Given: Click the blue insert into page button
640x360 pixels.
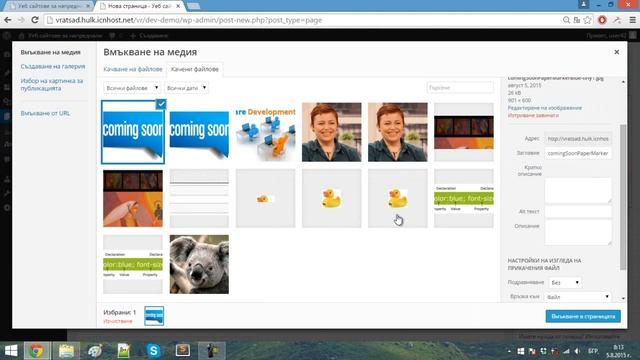Looking at the screenshot, I should coord(583,316).
